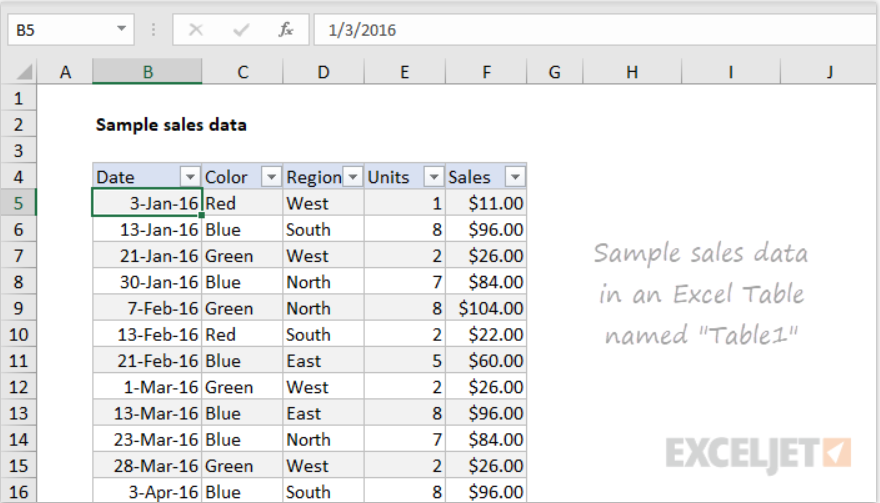Open the Insert Function fx button

[x=286, y=30]
